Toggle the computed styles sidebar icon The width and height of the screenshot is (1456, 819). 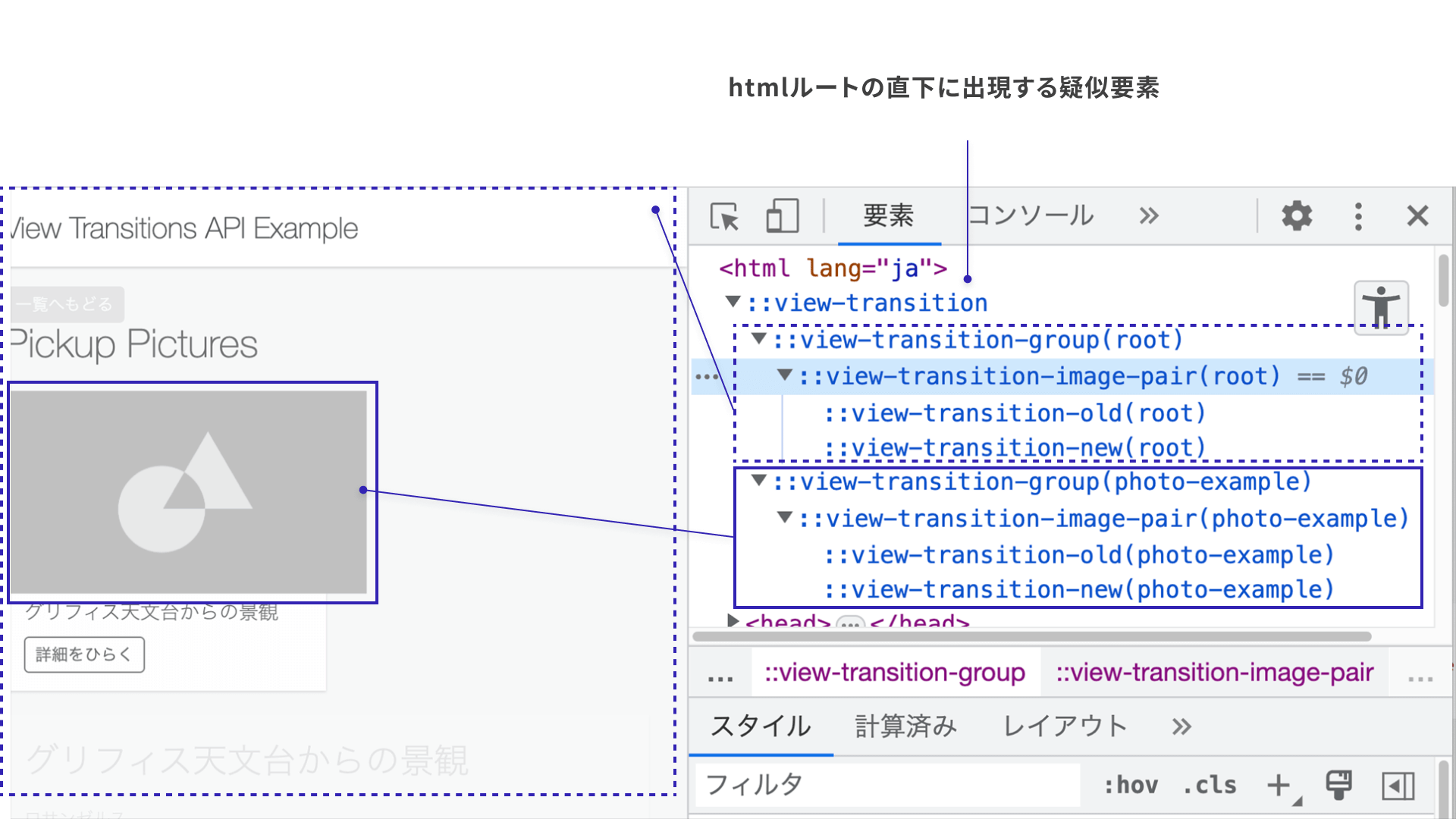pyautogui.click(x=1398, y=786)
